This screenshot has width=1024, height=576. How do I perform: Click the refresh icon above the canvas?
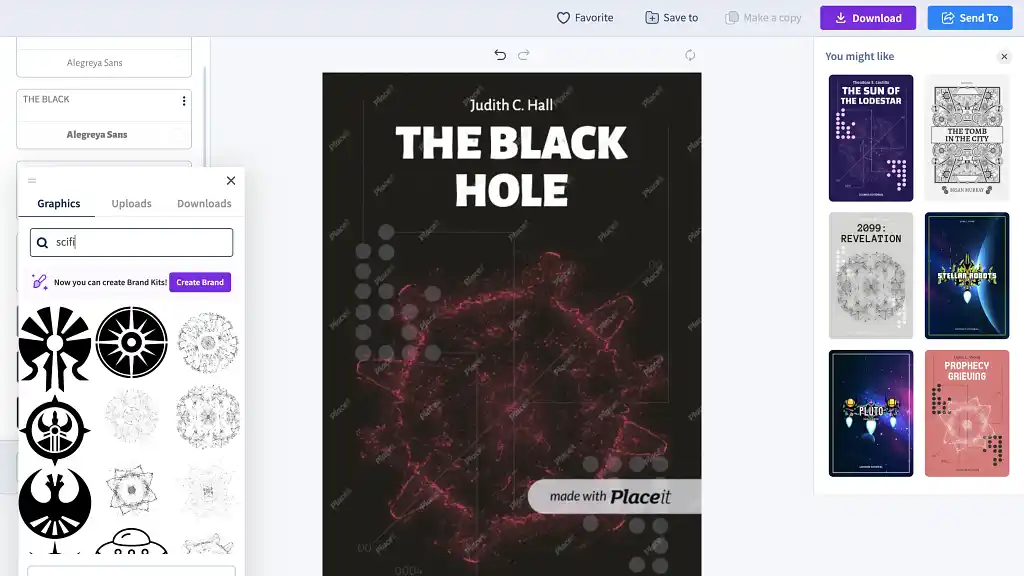[690, 55]
